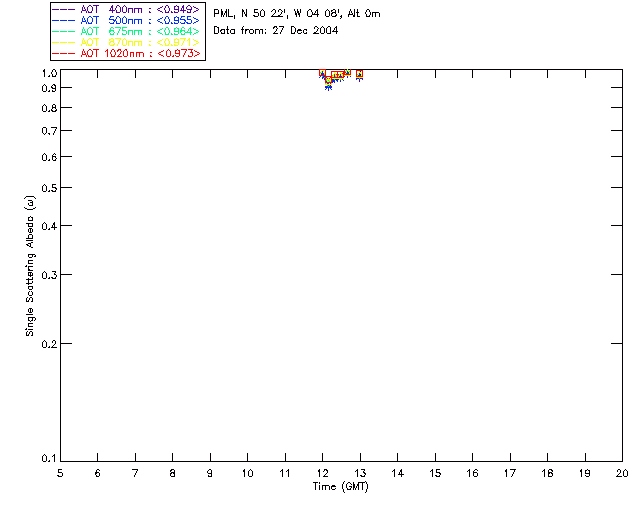
Task: Click the x-axis label 9
Action: (x=210, y=473)
